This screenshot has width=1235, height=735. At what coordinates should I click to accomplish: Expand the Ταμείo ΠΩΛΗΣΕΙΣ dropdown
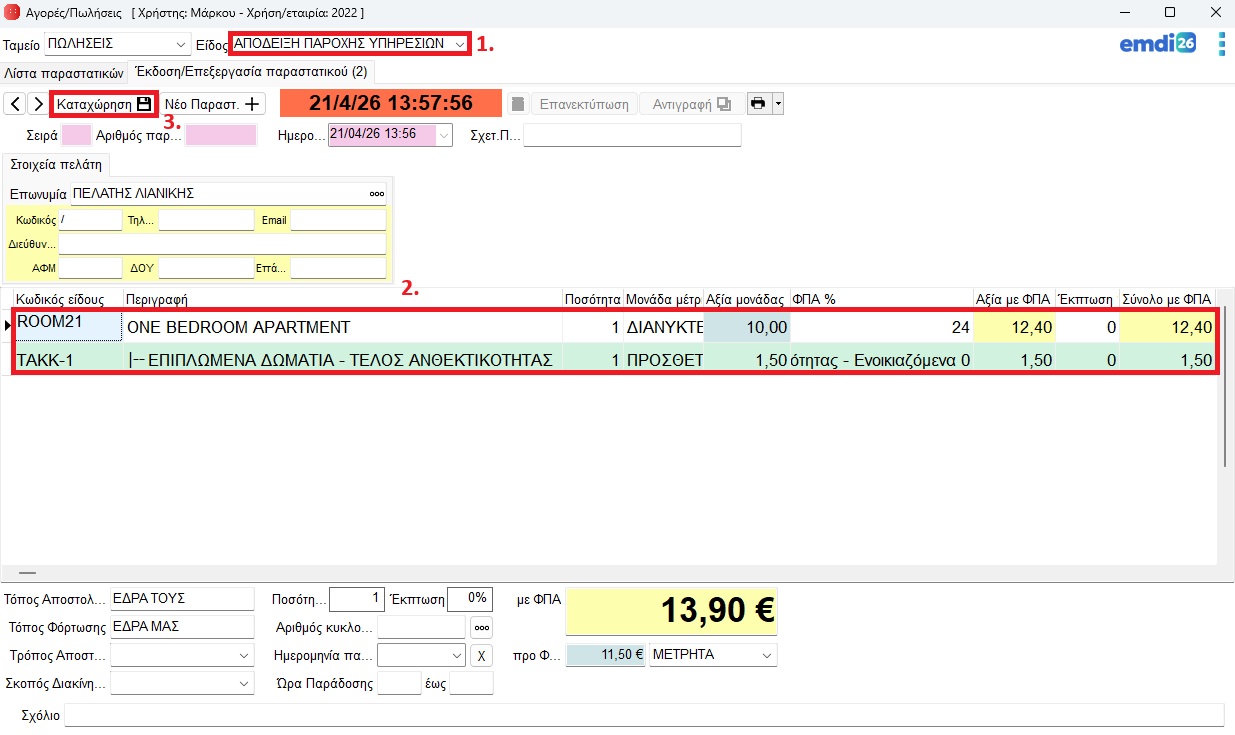tap(181, 45)
